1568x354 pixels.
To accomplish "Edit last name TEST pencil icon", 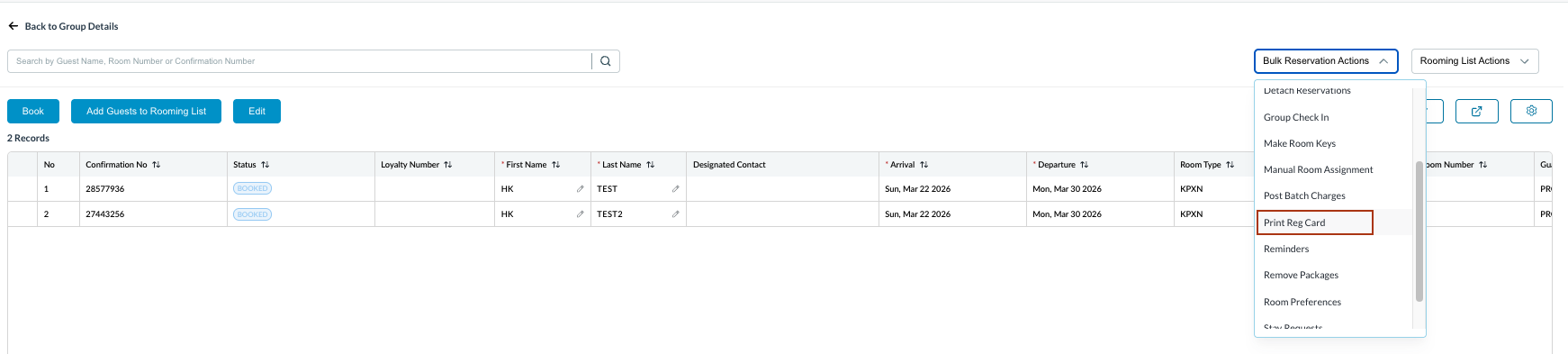I will [x=675, y=189].
